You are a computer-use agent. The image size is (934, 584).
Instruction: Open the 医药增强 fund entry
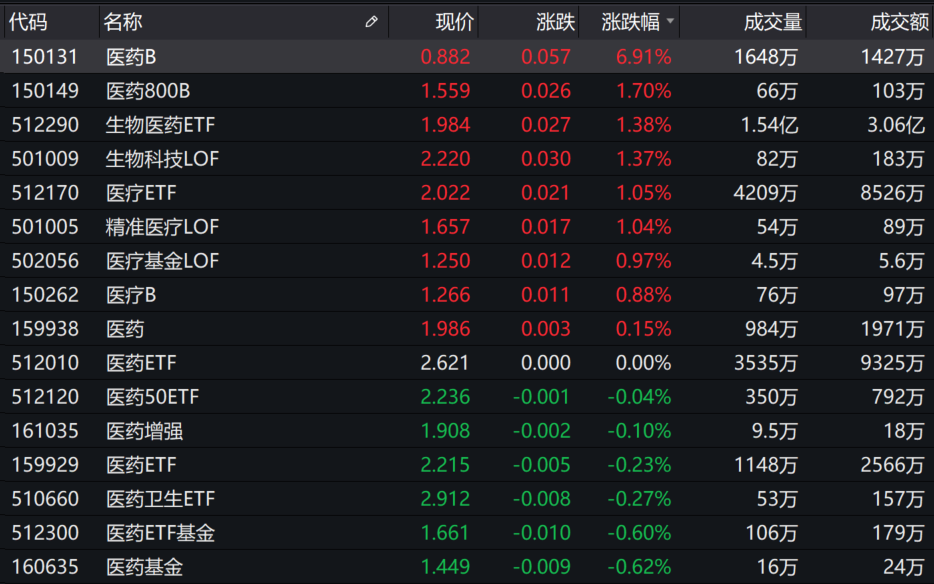(144, 431)
